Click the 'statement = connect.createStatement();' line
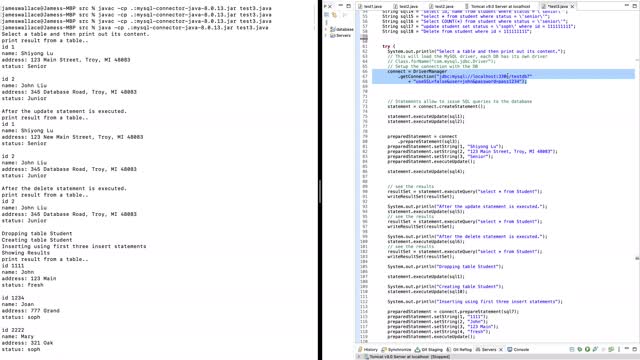This screenshot has height=360, width=640. tap(436, 107)
